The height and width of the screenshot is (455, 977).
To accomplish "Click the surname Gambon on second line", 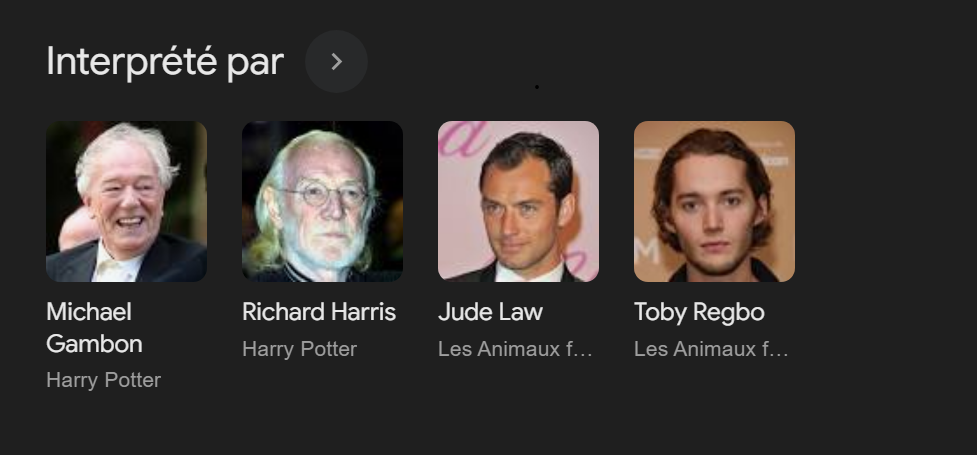I will (94, 344).
